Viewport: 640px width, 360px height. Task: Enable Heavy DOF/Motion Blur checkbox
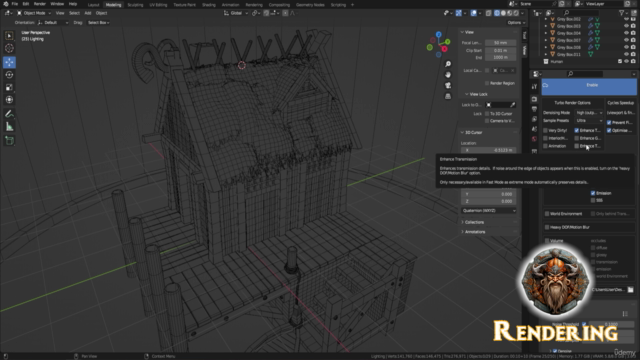[x=547, y=227]
